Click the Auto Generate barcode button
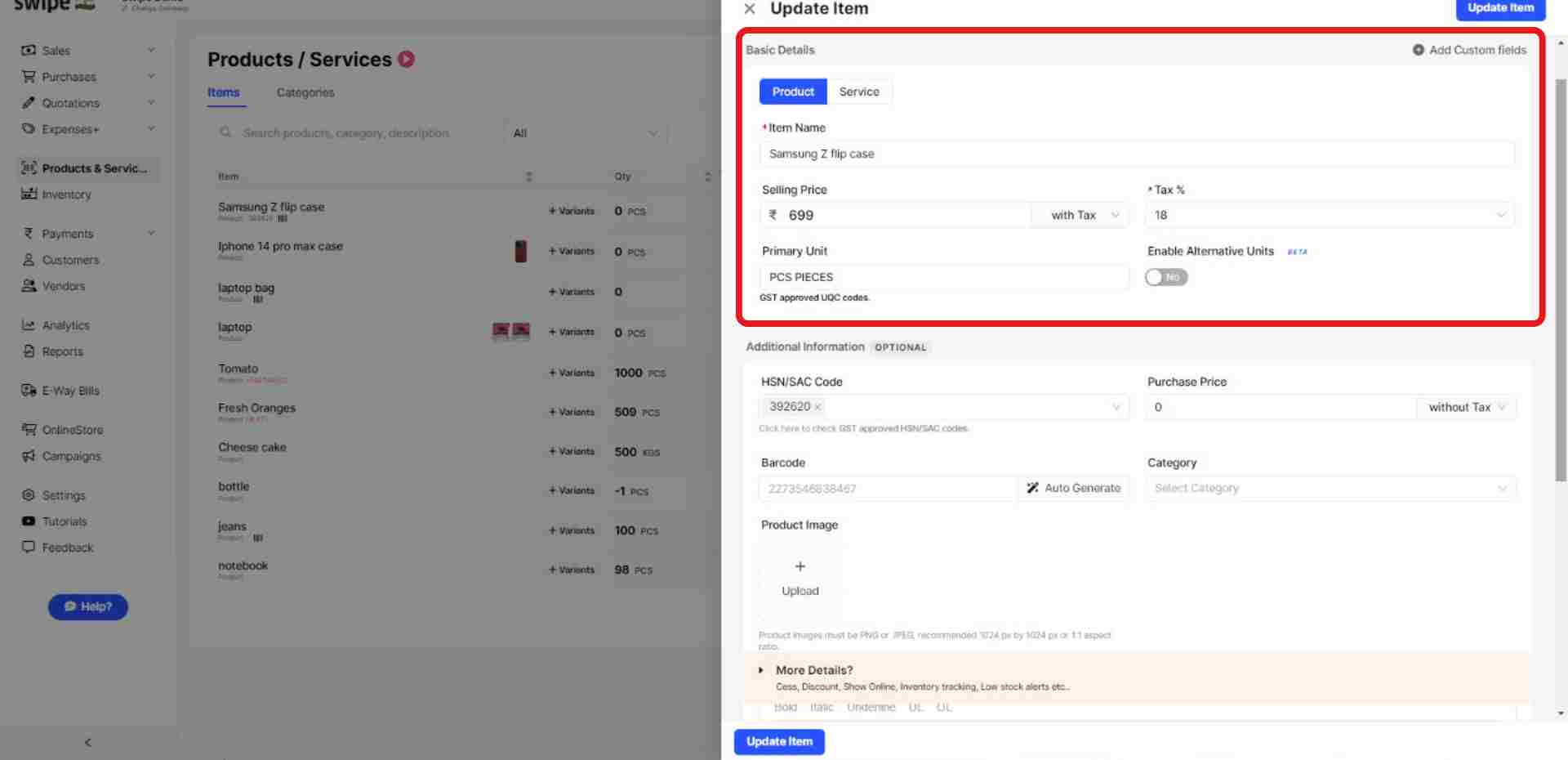 pyautogui.click(x=1073, y=488)
